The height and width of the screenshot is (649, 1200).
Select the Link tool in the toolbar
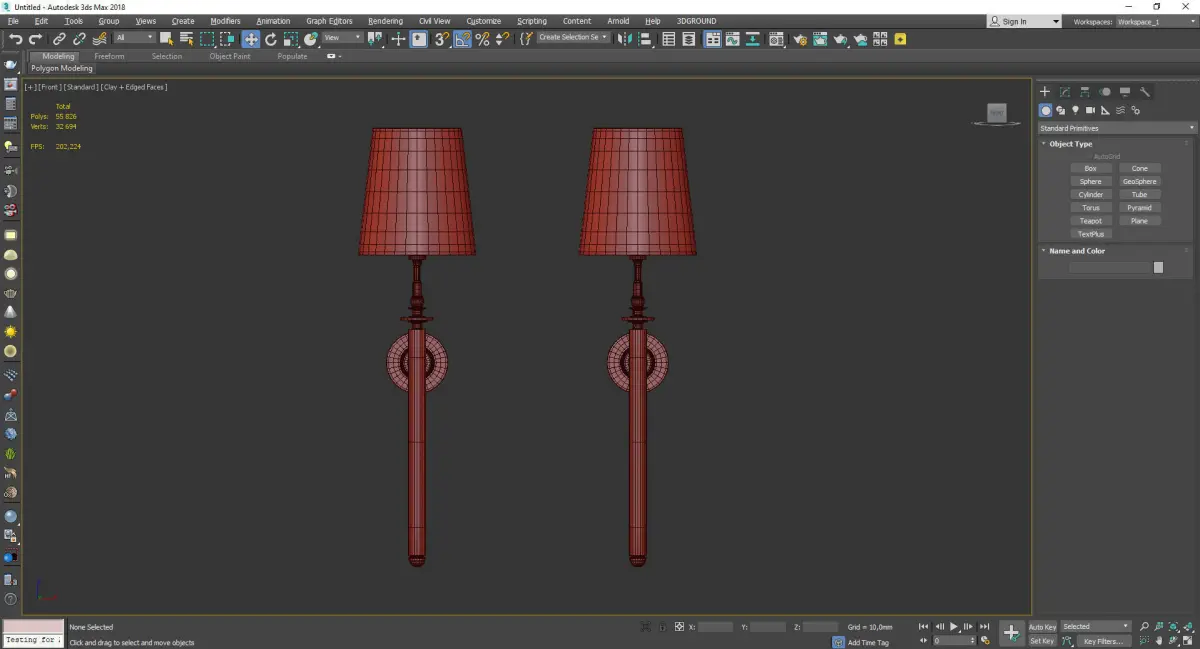tap(59, 39)
